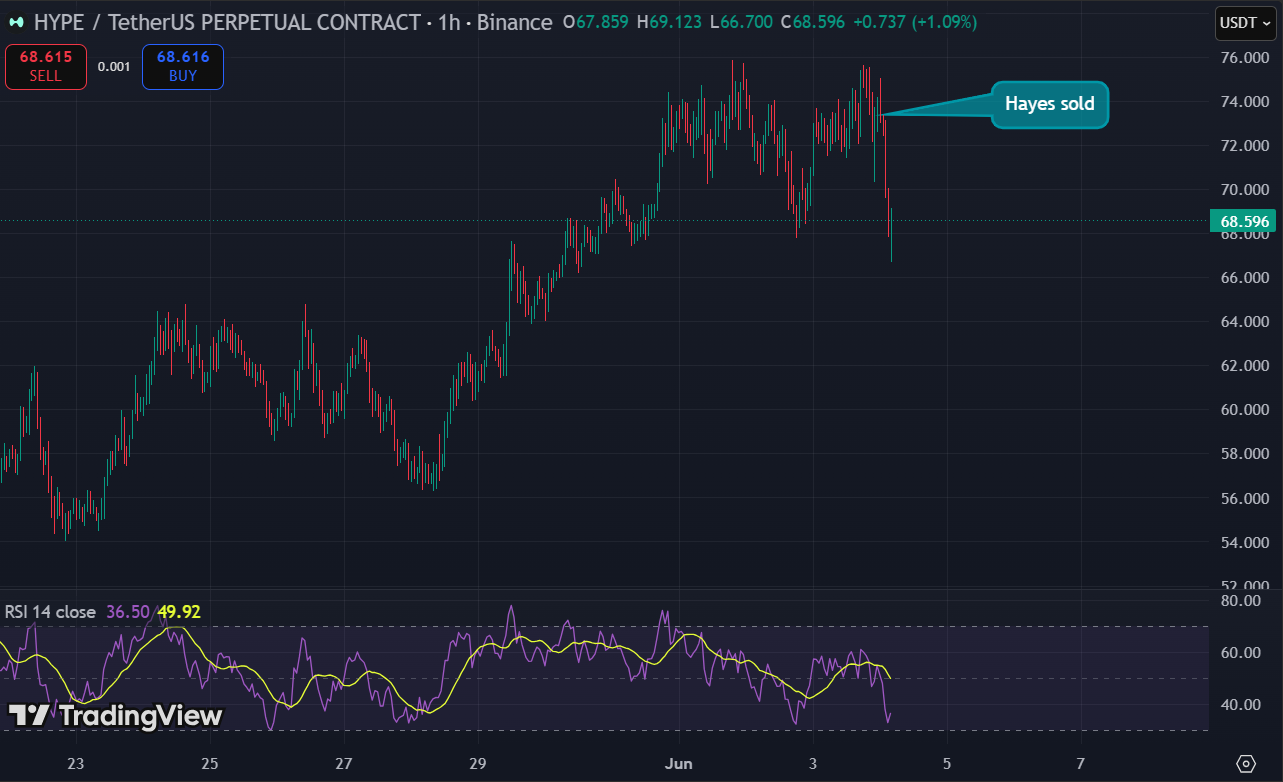Viewport: 1283px width, 782px height.
Task: Open the USDT currency dropdown
Action: (1244, 22)
